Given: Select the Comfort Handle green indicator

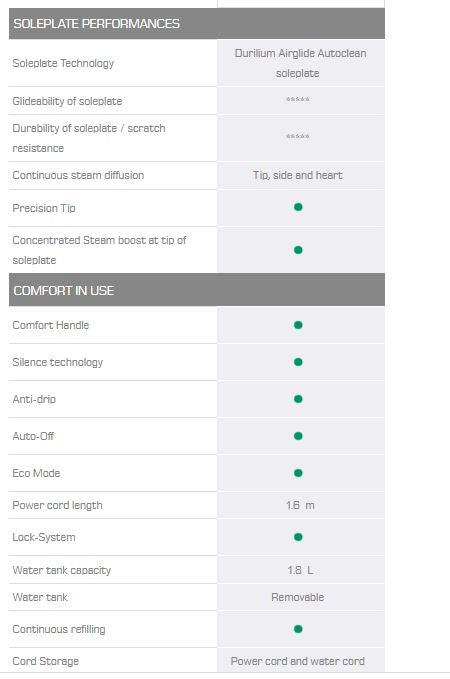Looking at the screenshot, I should (298, 325).
